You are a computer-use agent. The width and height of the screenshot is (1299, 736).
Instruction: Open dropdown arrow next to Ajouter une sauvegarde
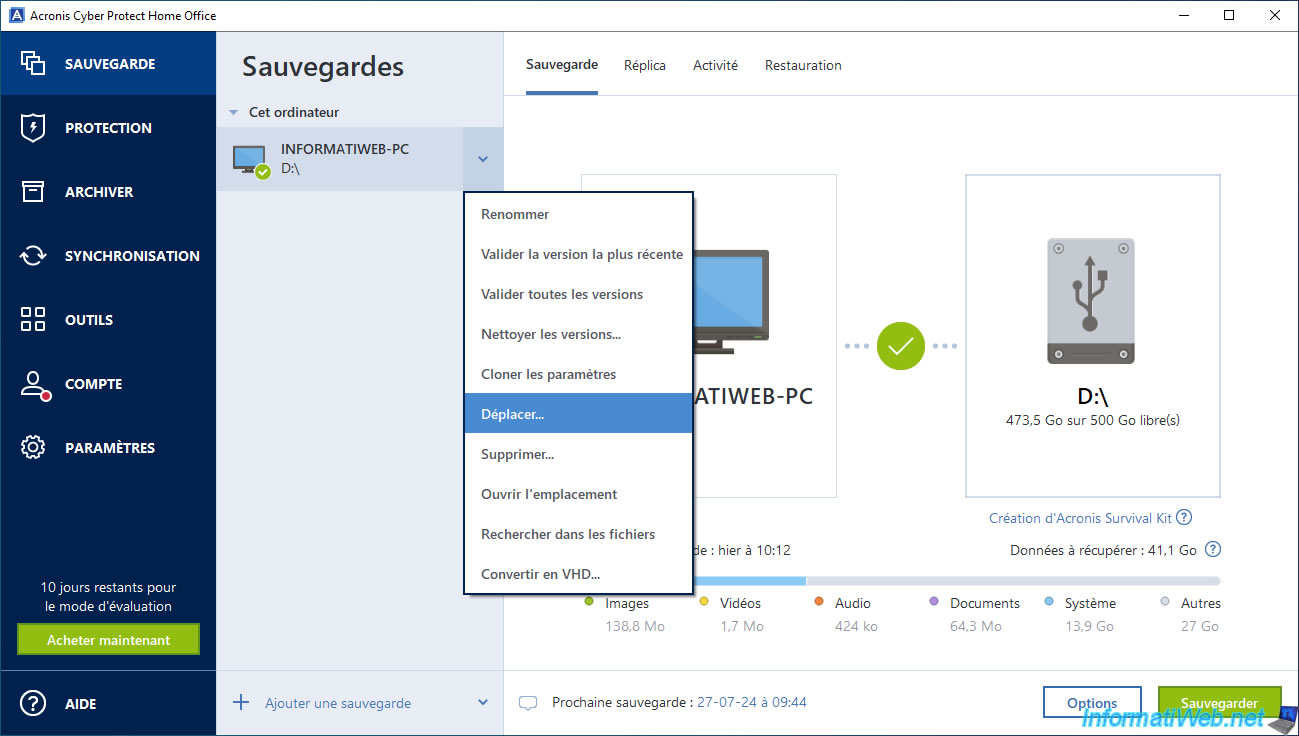[483, 702]
